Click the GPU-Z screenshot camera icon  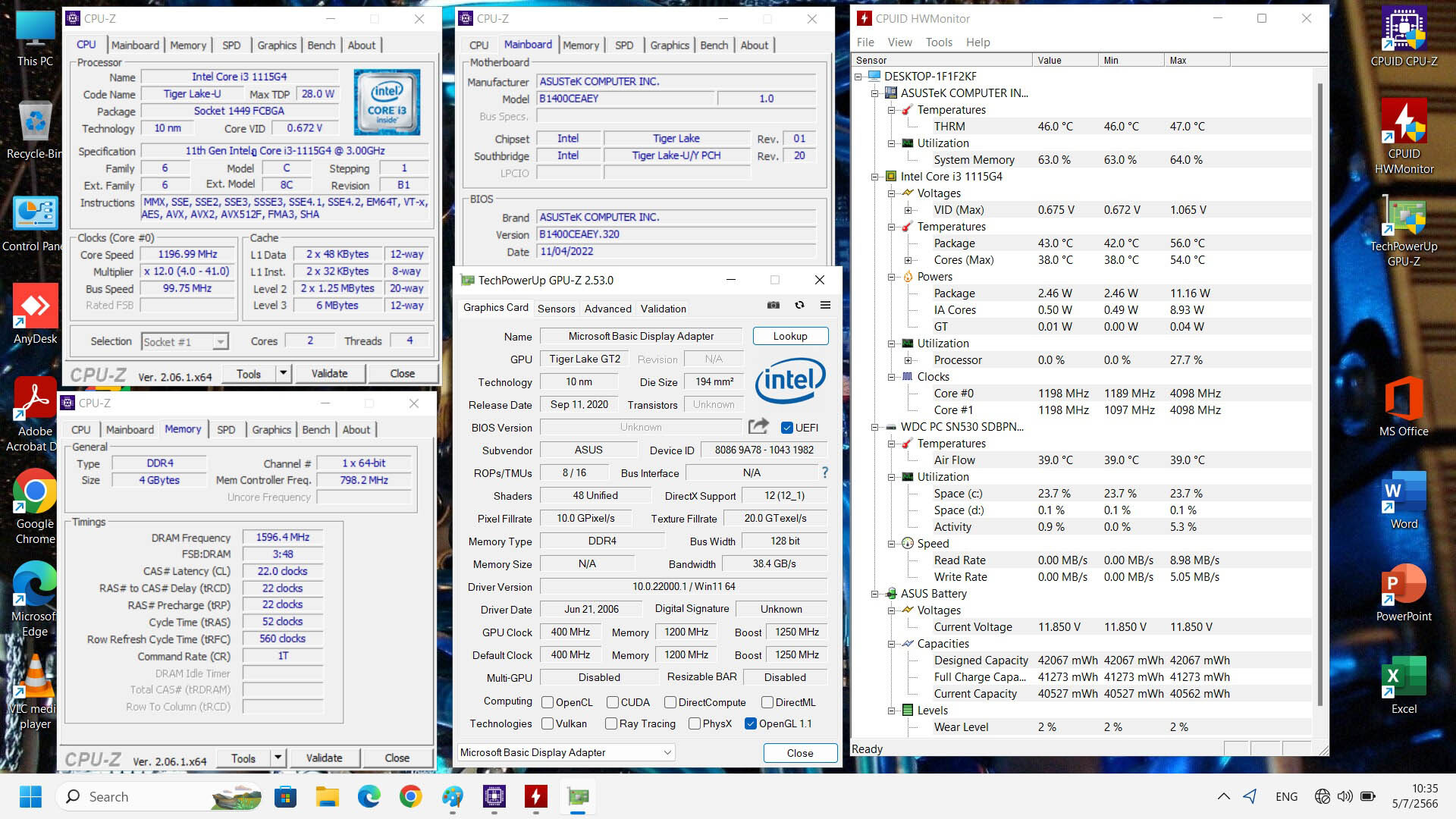(773, 305)
